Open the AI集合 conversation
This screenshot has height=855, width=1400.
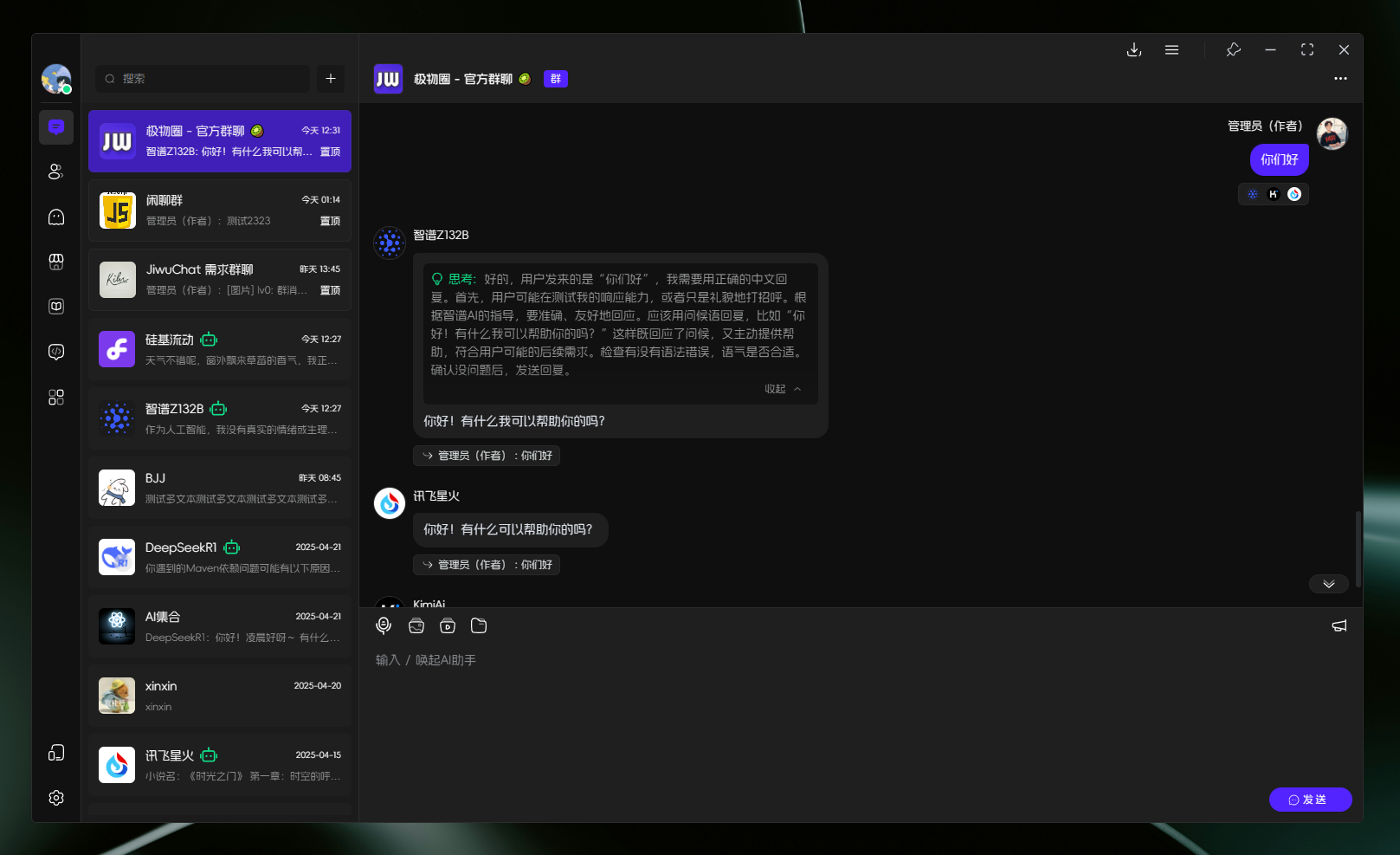220,626
